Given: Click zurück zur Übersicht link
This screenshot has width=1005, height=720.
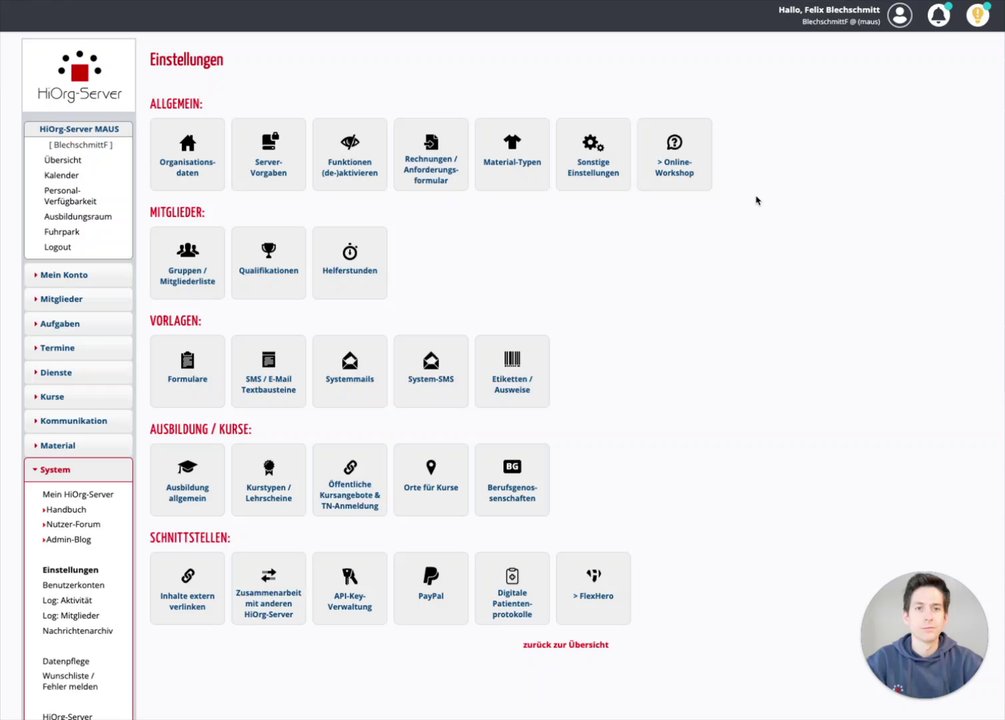Looking at the screenshot, I should pos(565,645).
